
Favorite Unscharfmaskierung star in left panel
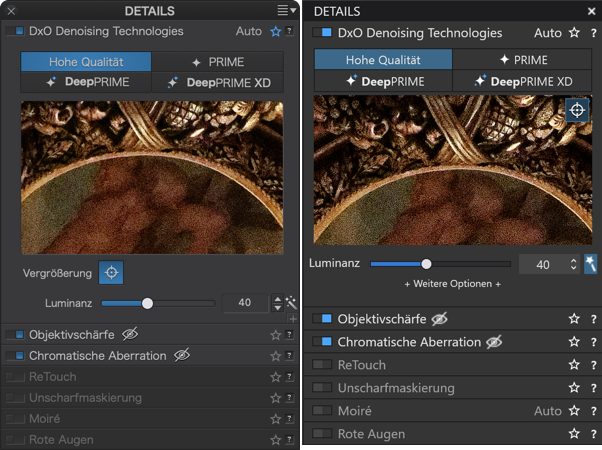pyautogui.click(x=276, y=398)
